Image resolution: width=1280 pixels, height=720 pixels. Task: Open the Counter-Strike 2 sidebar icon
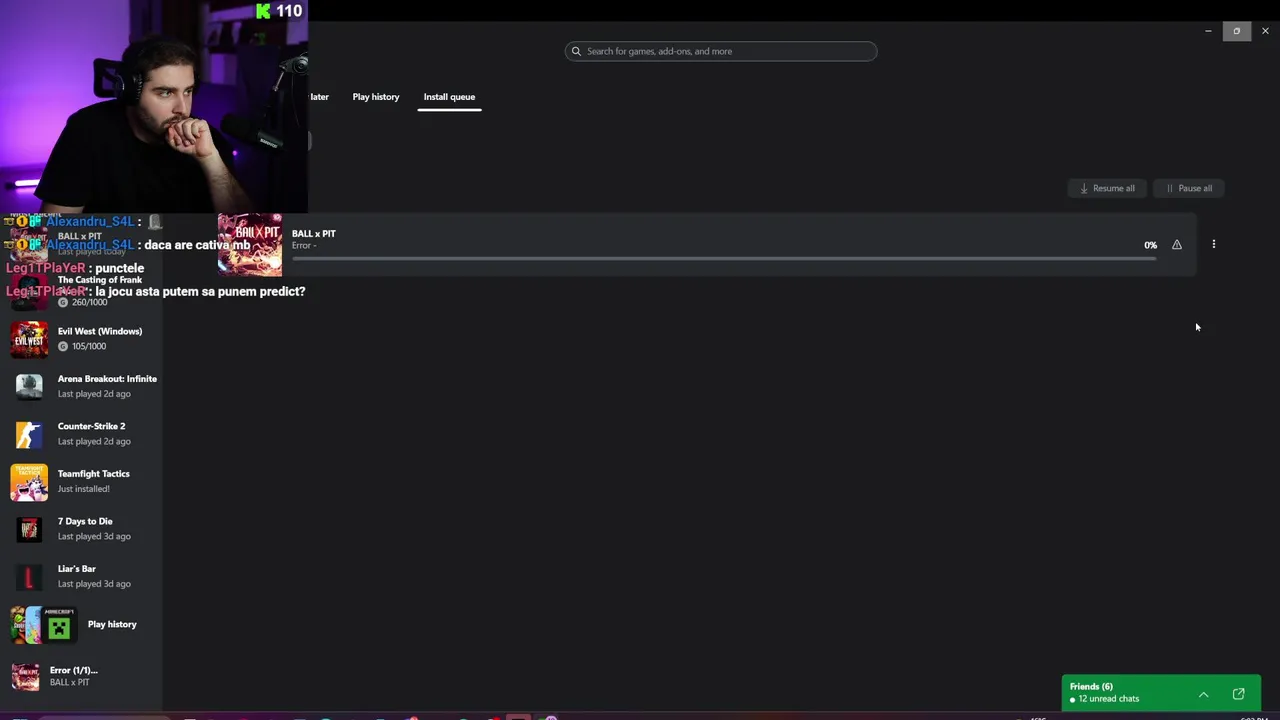29,434
